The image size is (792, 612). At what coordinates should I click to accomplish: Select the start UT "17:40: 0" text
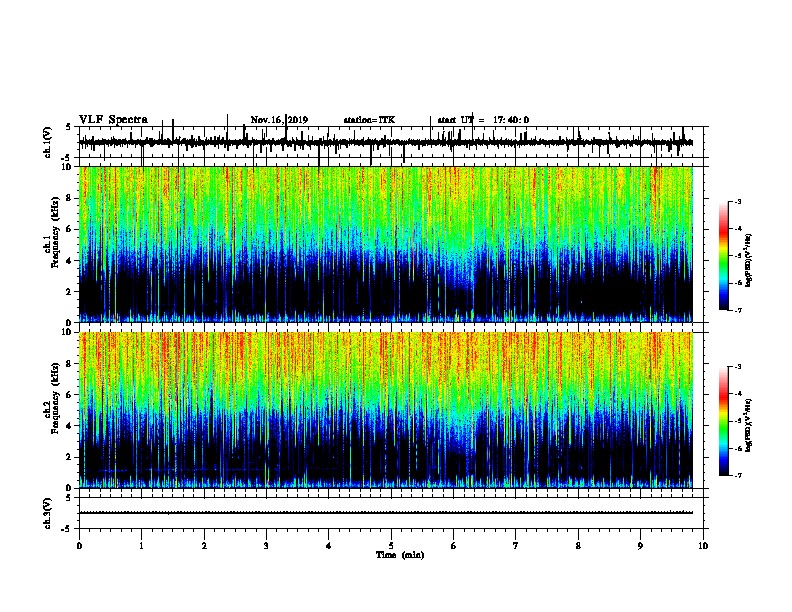(x=511, y=120)
